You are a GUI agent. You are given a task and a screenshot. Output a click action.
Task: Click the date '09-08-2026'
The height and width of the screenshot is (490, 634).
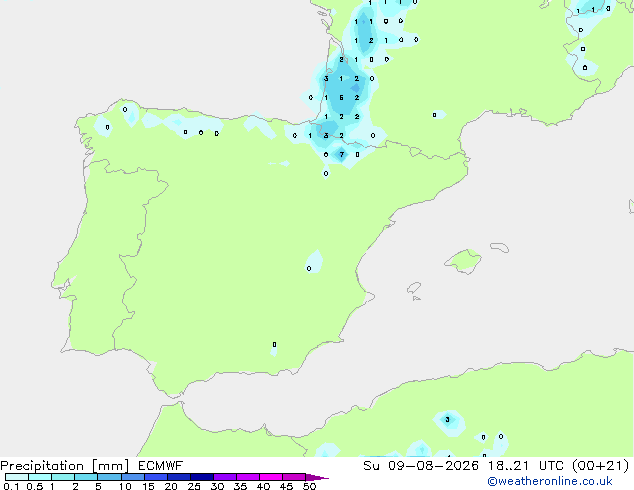[x=433, y=466]
